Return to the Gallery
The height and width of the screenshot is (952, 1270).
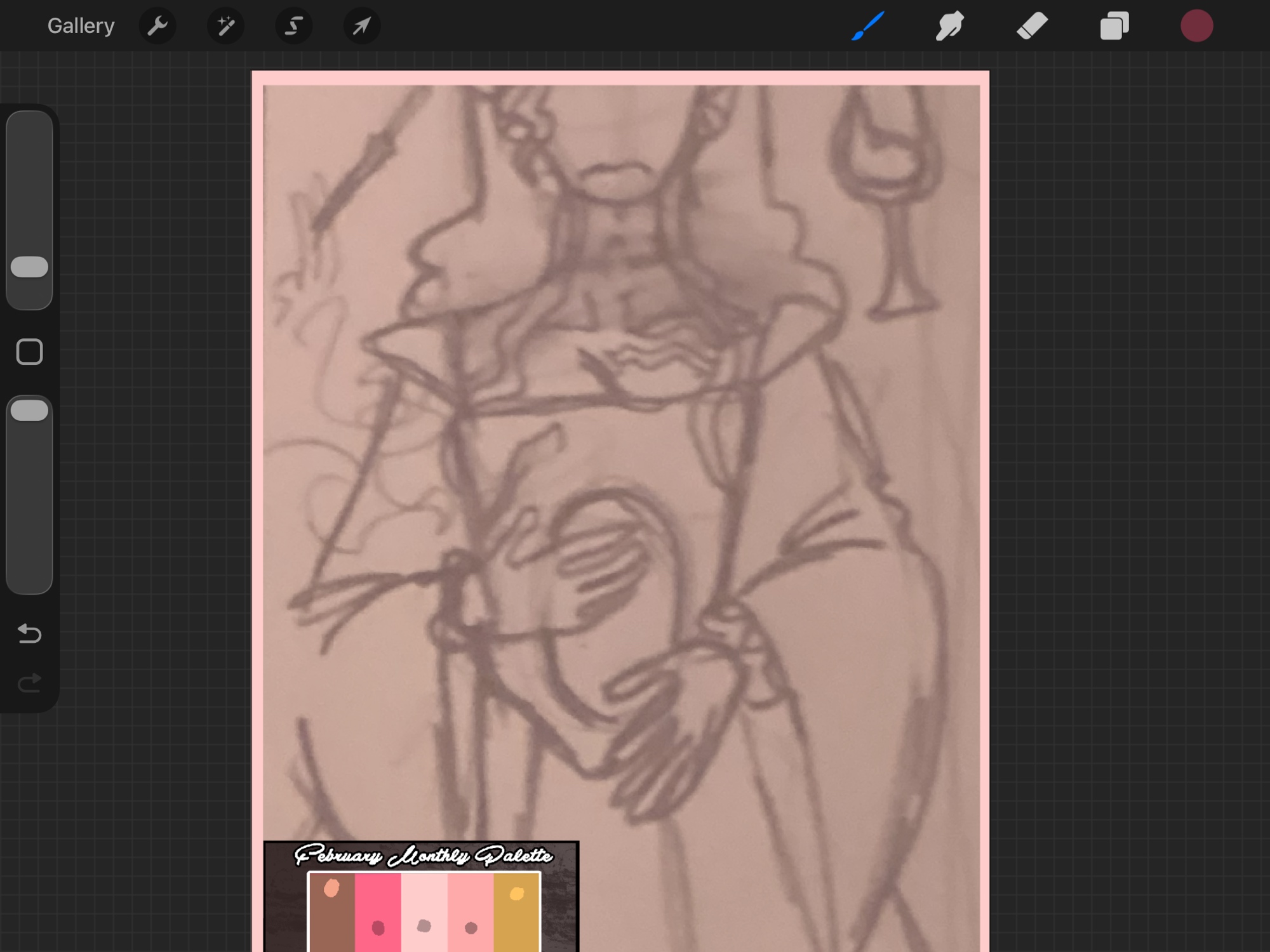point(81,26)
